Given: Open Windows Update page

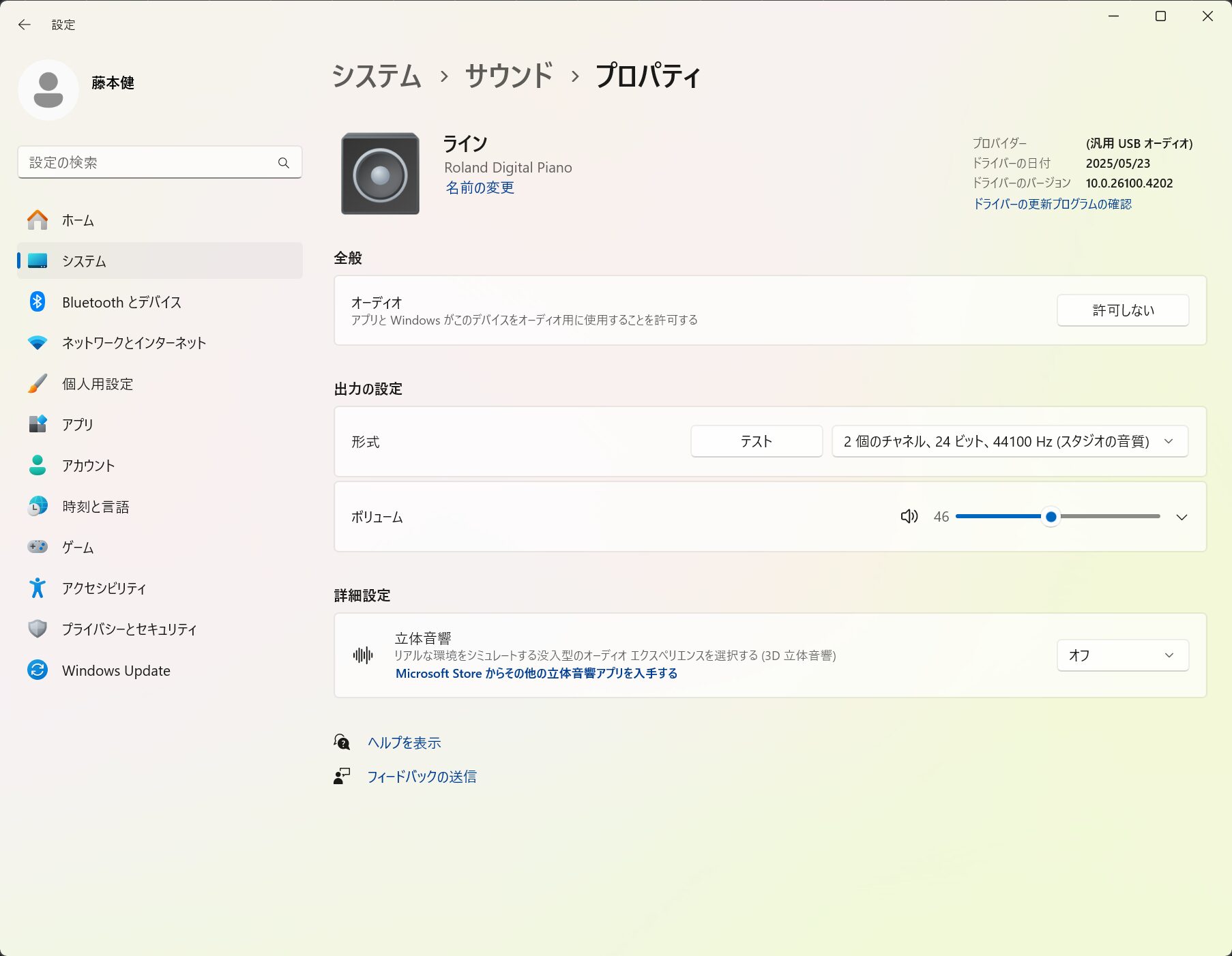Looking at the screenshot, I should pyautogui.click(x=160, y=670).
